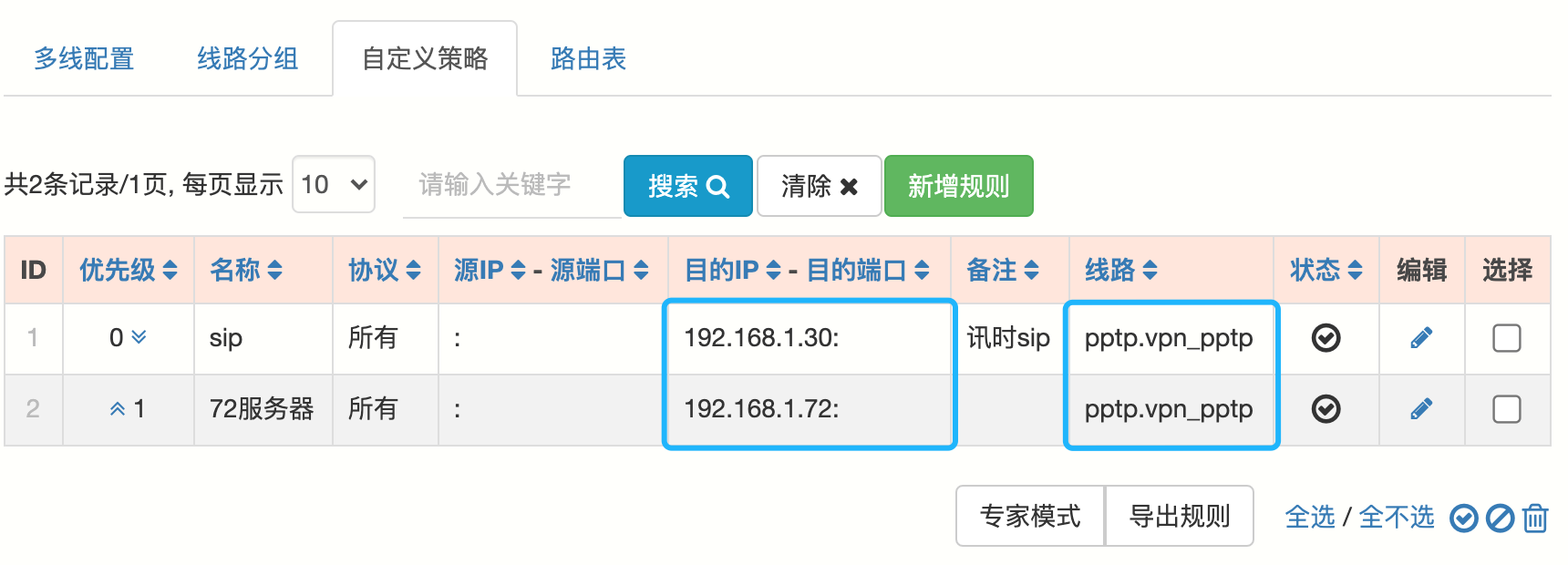Image resolution: width=1568 pixels, height=565 pixels.
Task: Click 全选 to select all rules
Action: (x=1309, y=518)
